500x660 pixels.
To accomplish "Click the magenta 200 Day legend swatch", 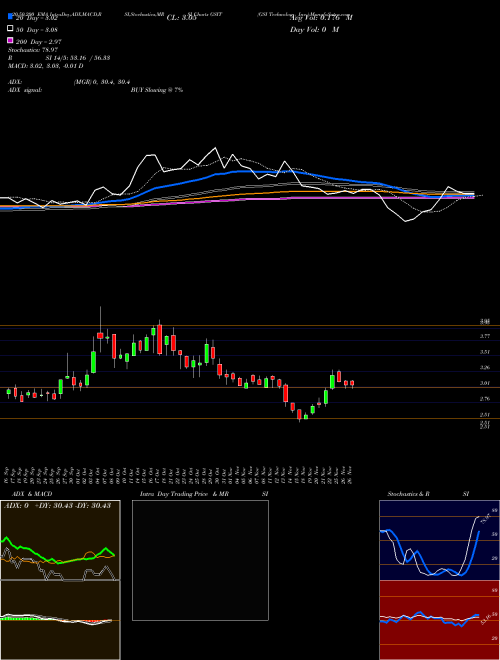I will [10, 40].
